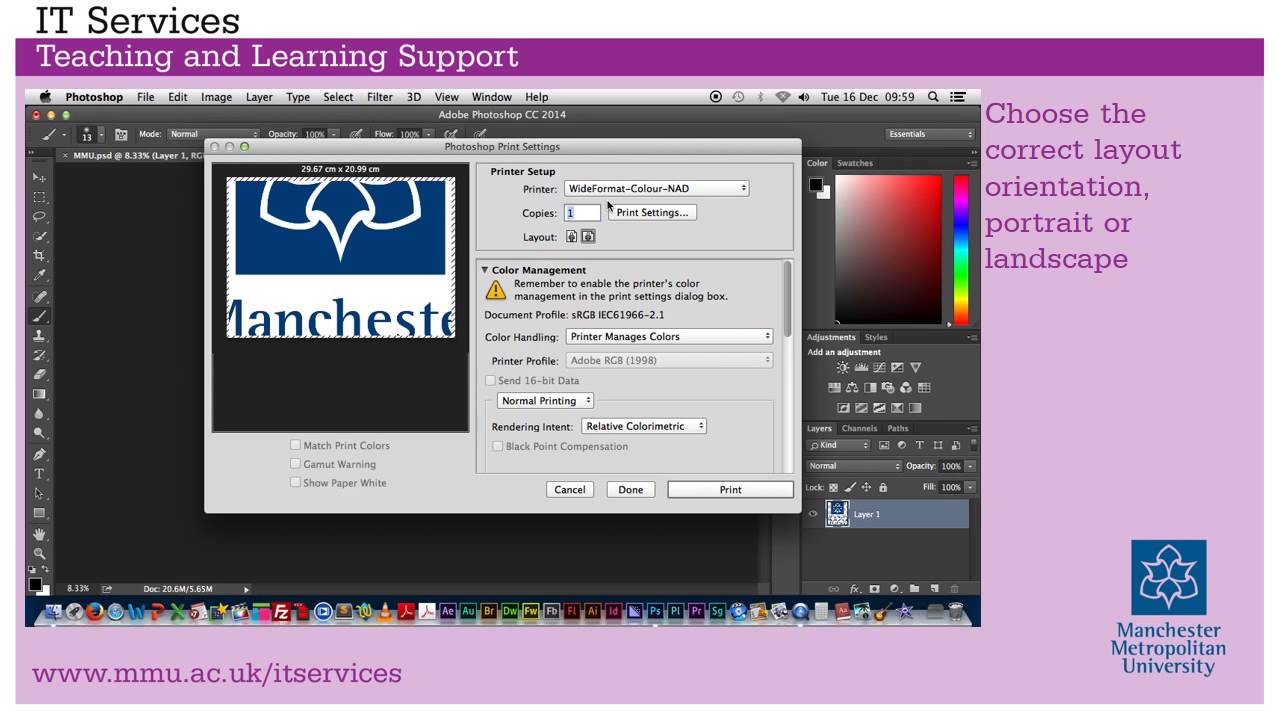Click the lock all layer icon
This screenshot has width=1280, height=720.
[x=882, y=487]
